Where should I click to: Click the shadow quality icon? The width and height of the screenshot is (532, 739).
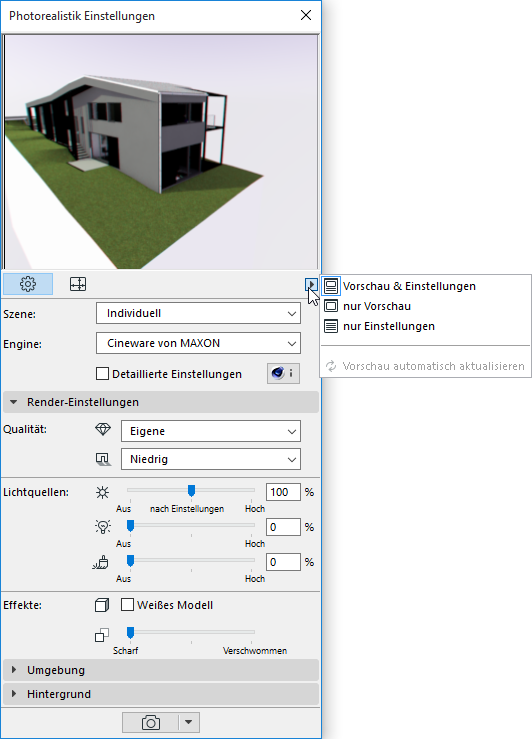(103, 459)
